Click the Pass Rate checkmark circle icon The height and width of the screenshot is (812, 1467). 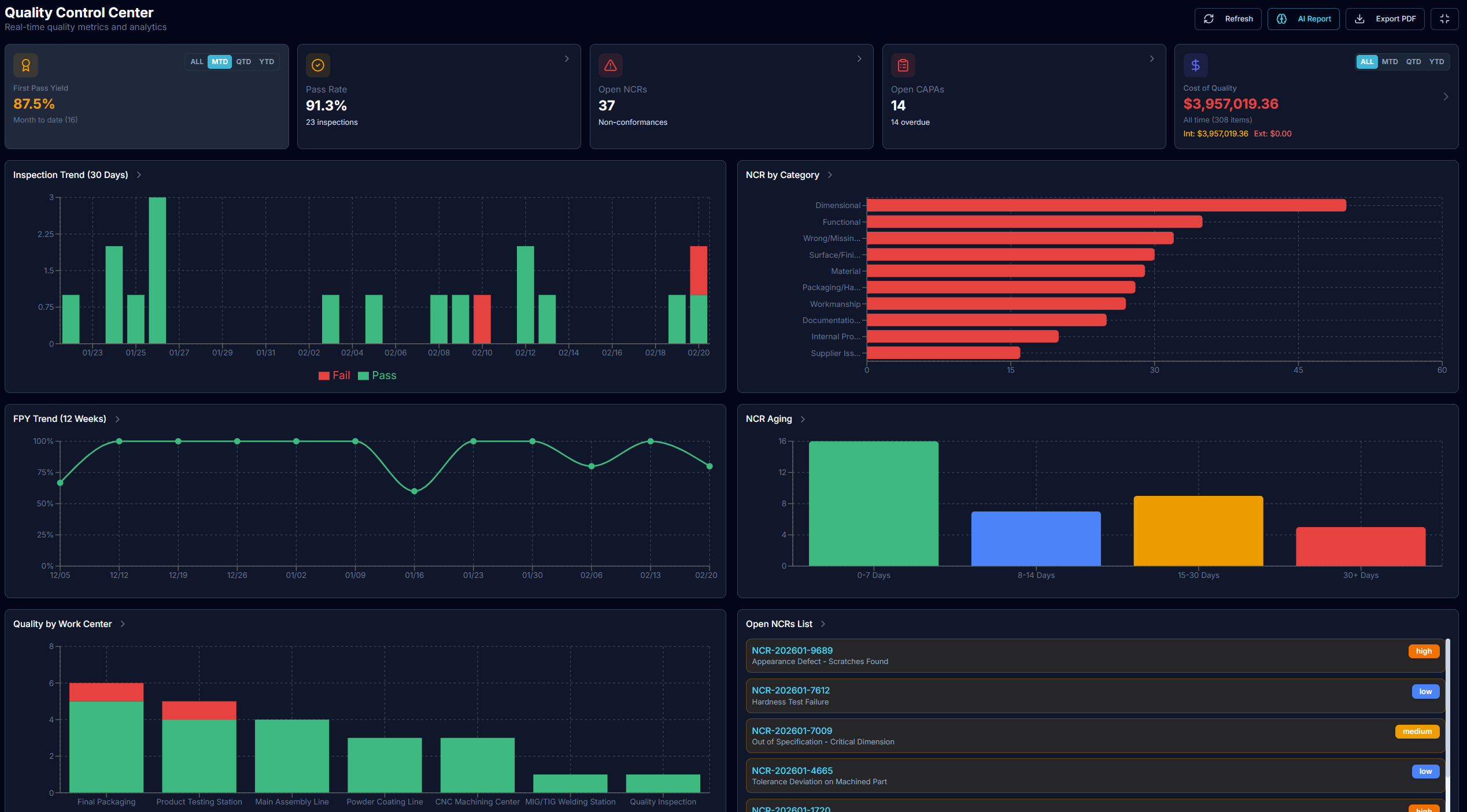(318, 65)
